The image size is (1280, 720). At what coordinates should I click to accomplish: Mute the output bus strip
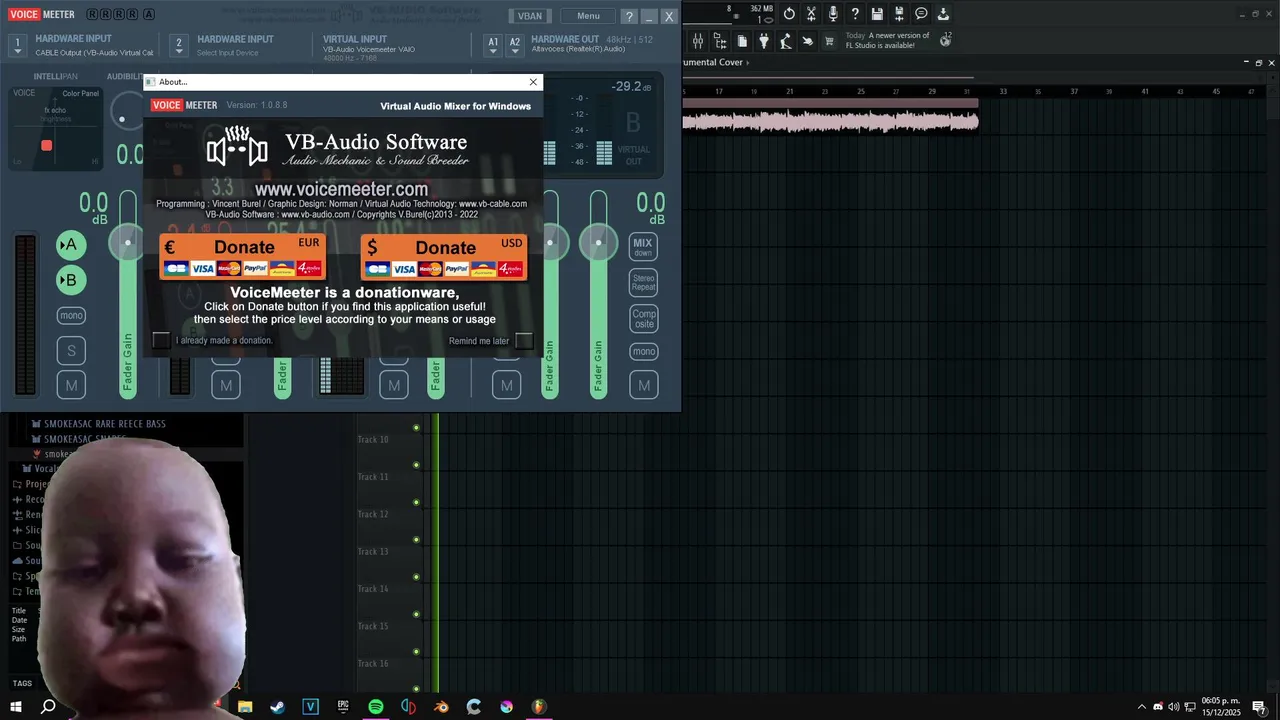643,385
